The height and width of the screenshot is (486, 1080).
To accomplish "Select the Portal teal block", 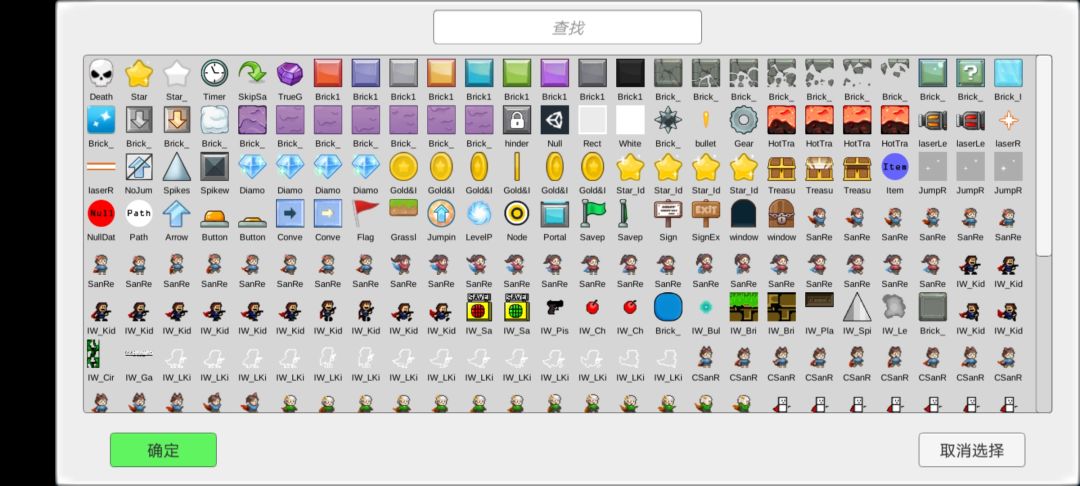I will (554, 213).
